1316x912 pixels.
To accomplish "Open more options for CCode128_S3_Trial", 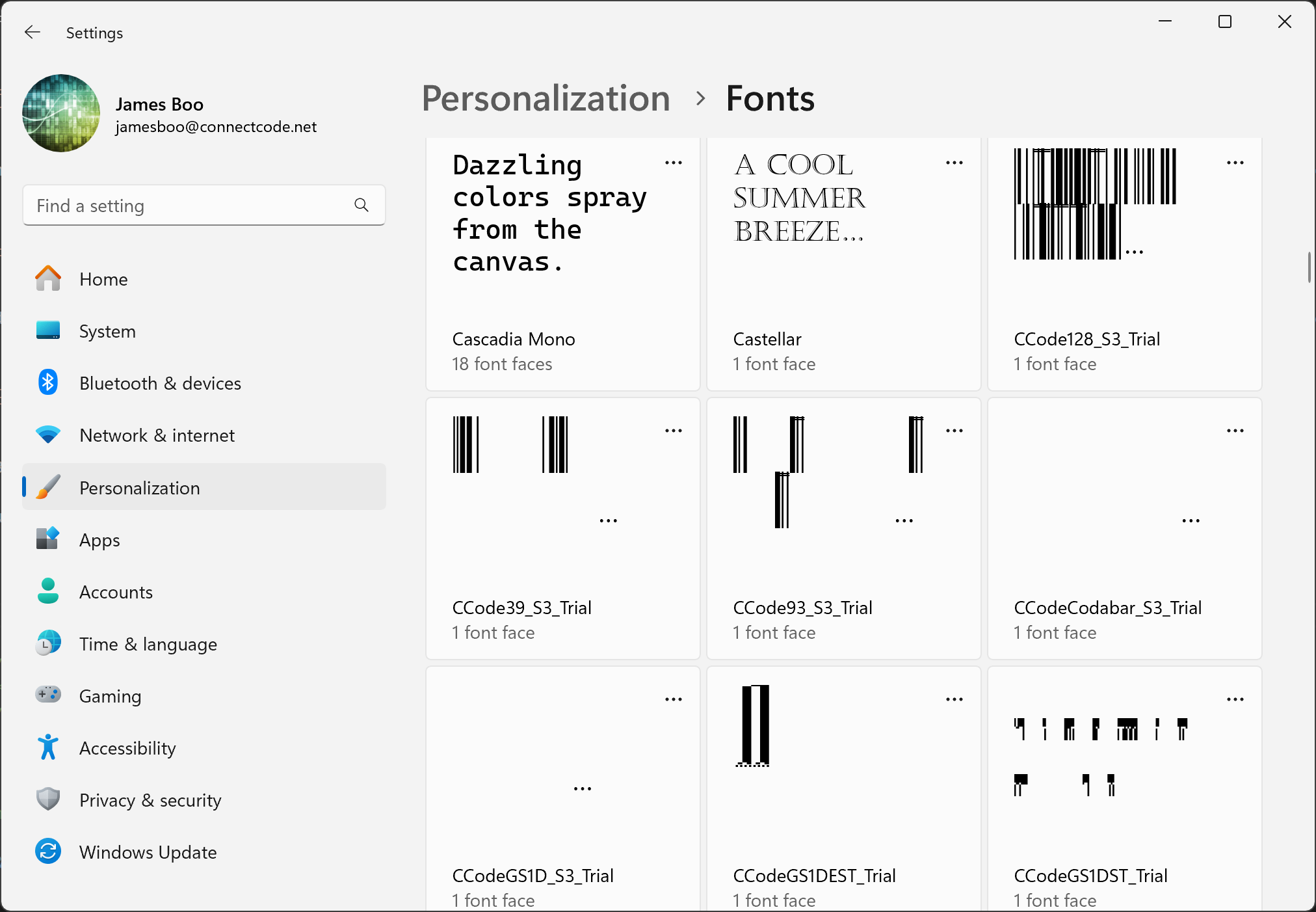I will click(1235, 163).
